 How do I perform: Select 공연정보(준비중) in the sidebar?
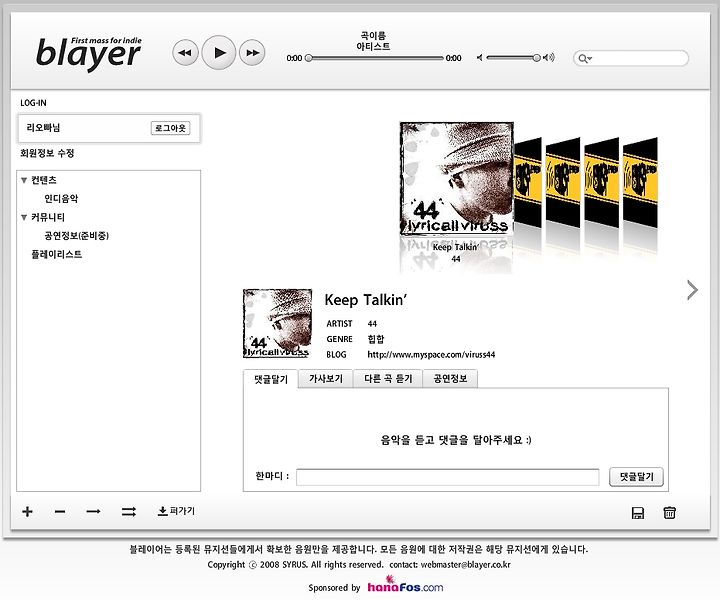tap(76, 236)
